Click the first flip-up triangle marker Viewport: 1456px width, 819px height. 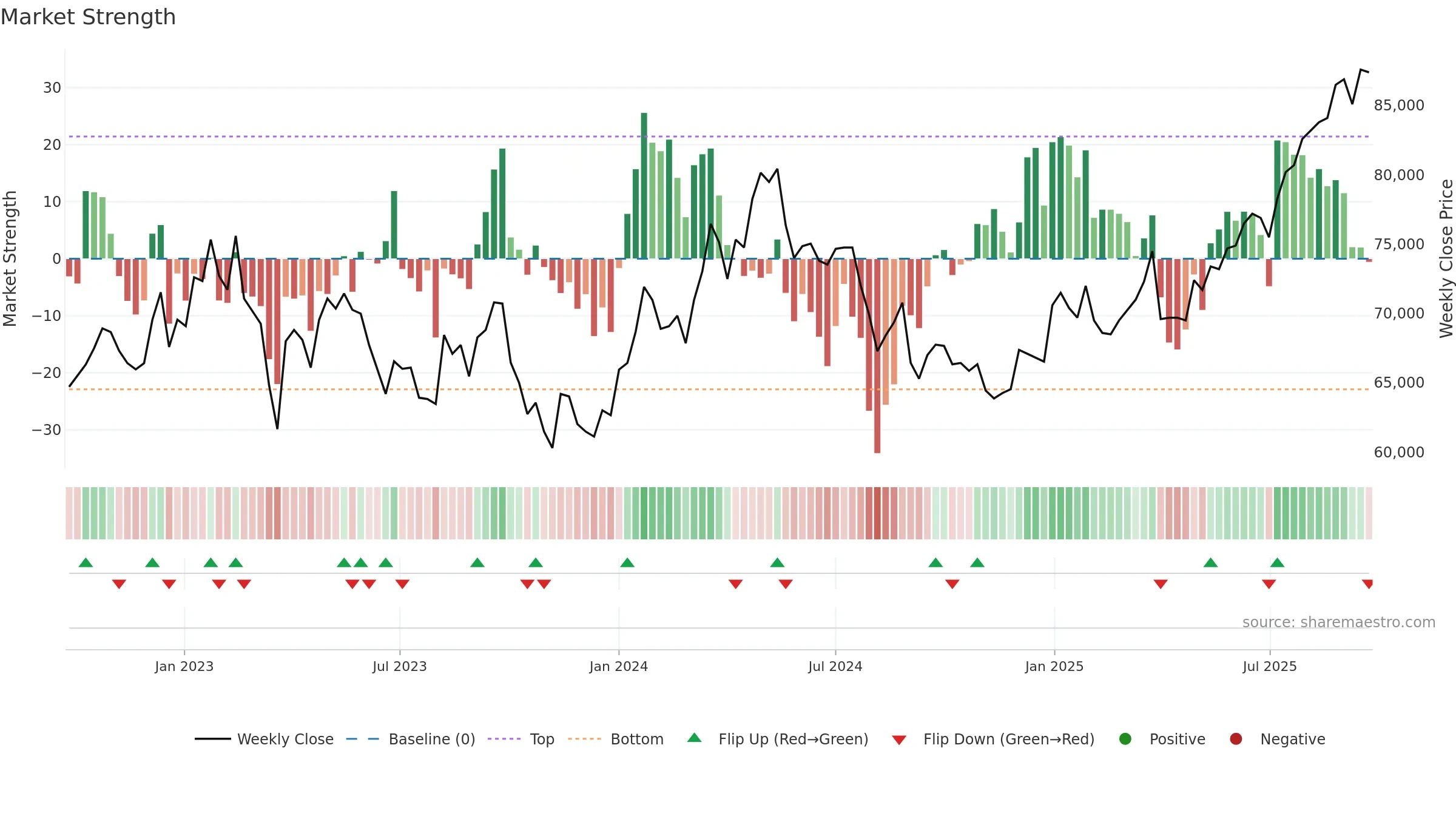(x=86, y=562)
